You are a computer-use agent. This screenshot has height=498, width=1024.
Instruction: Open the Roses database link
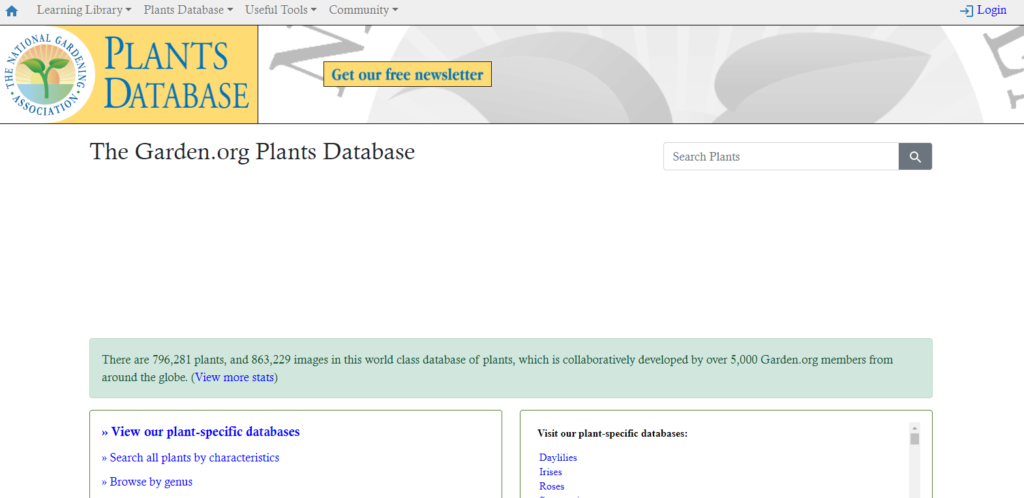click(552, 486)
